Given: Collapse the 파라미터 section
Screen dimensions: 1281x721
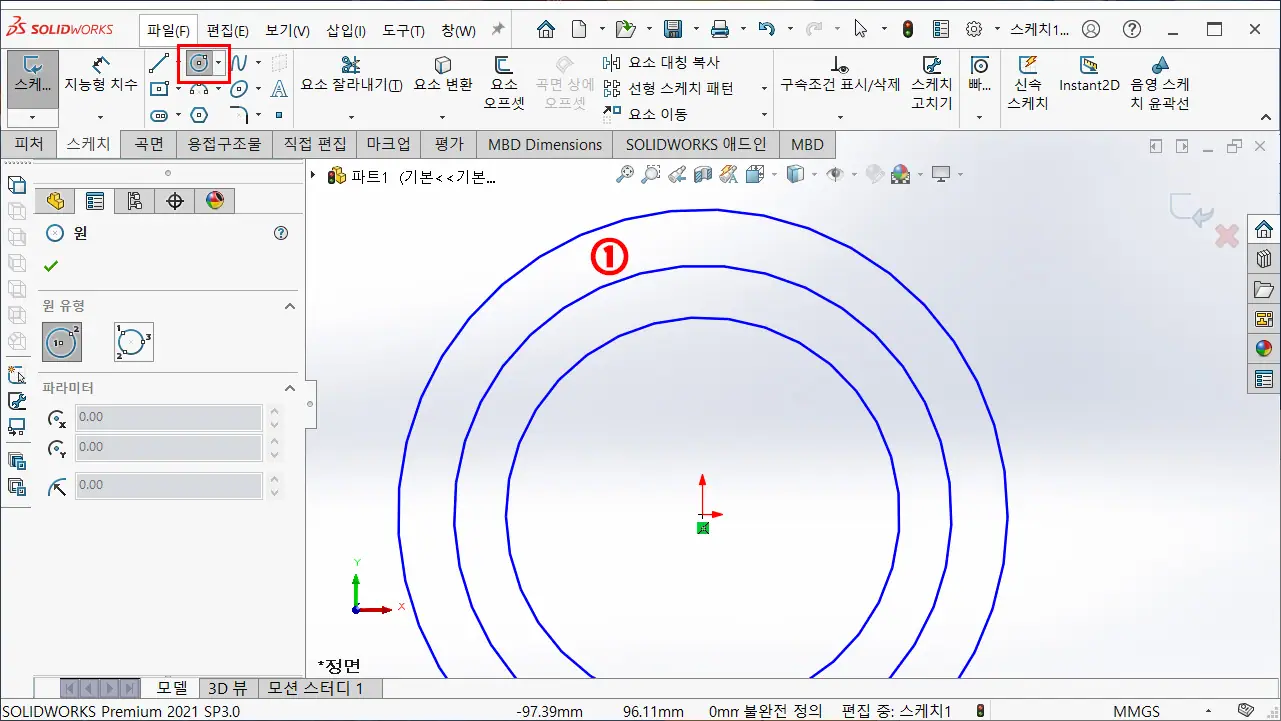Looking at the screenshot, I should pos(290,388).
